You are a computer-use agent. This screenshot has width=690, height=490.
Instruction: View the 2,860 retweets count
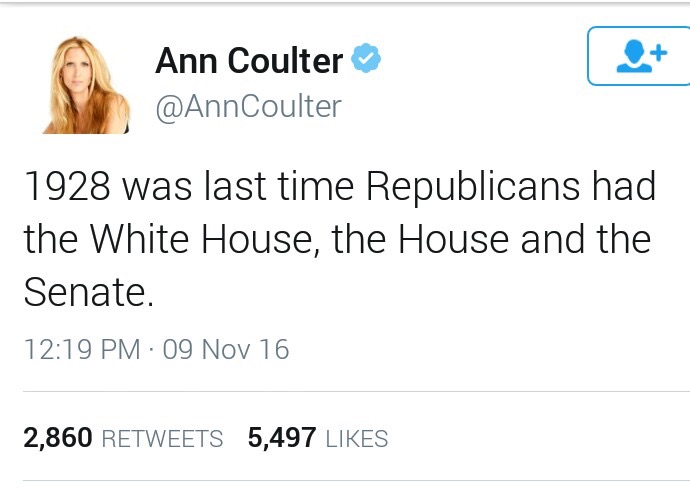point(58,438)
